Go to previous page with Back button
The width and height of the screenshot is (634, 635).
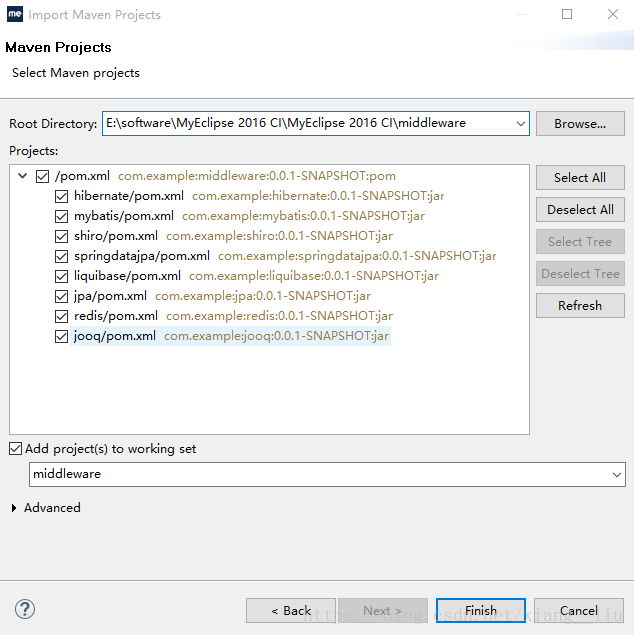(x=291, y=610)
